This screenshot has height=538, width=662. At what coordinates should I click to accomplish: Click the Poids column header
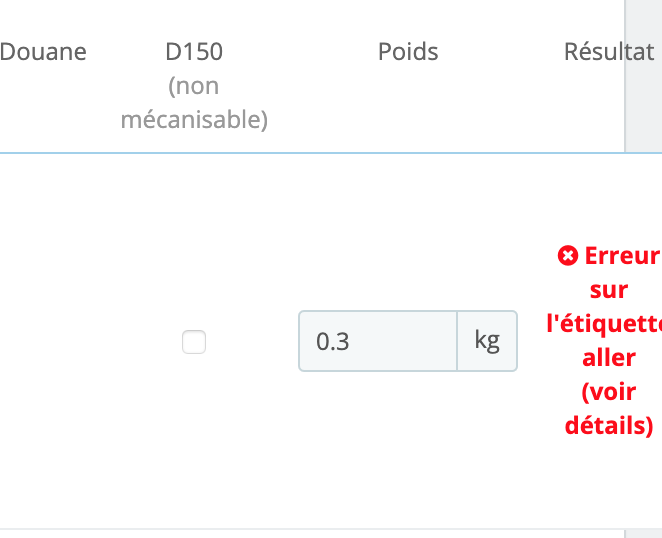tap(408, 52)
